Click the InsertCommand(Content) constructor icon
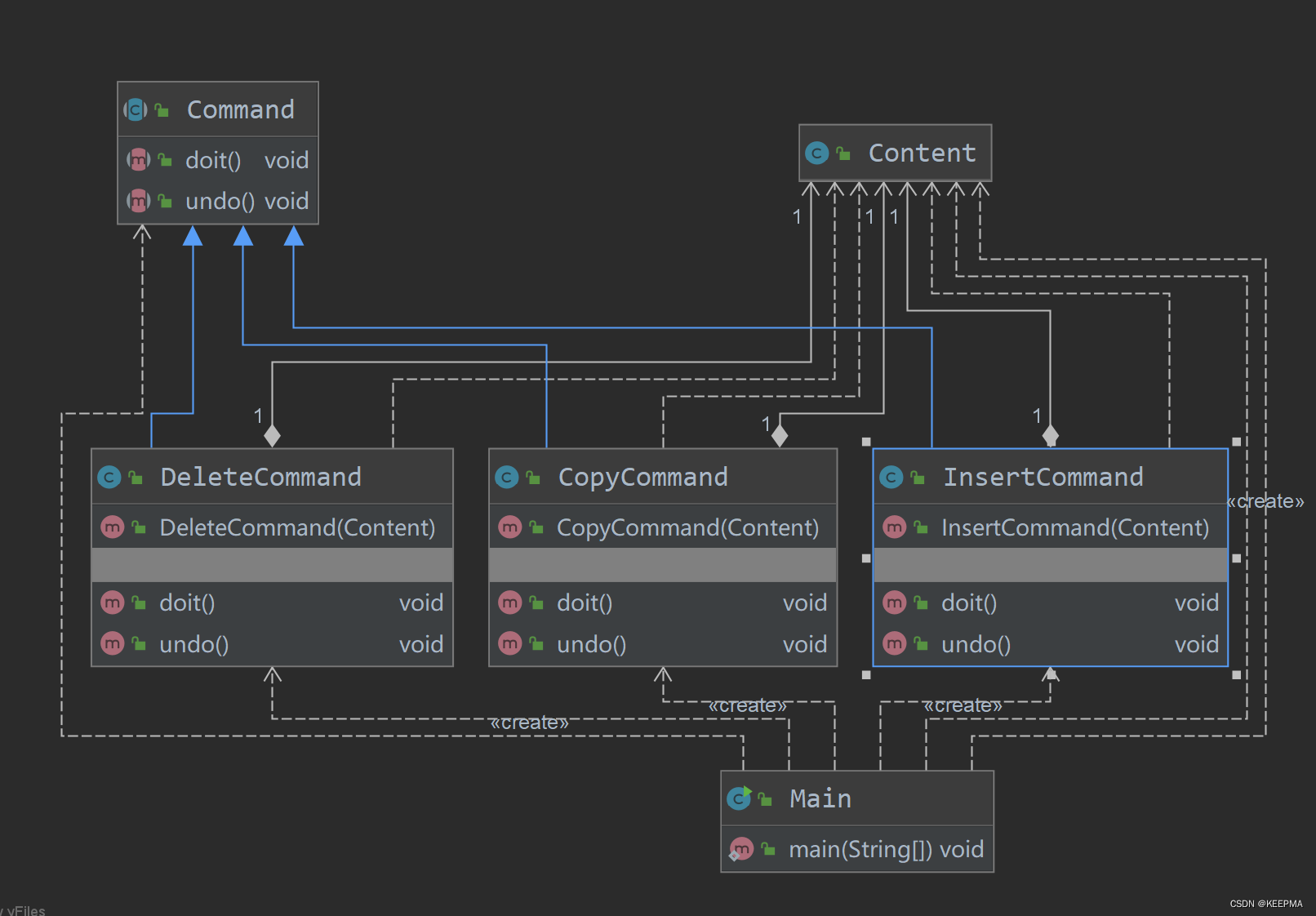This screenshot has height=916, width=1316. 895,527
